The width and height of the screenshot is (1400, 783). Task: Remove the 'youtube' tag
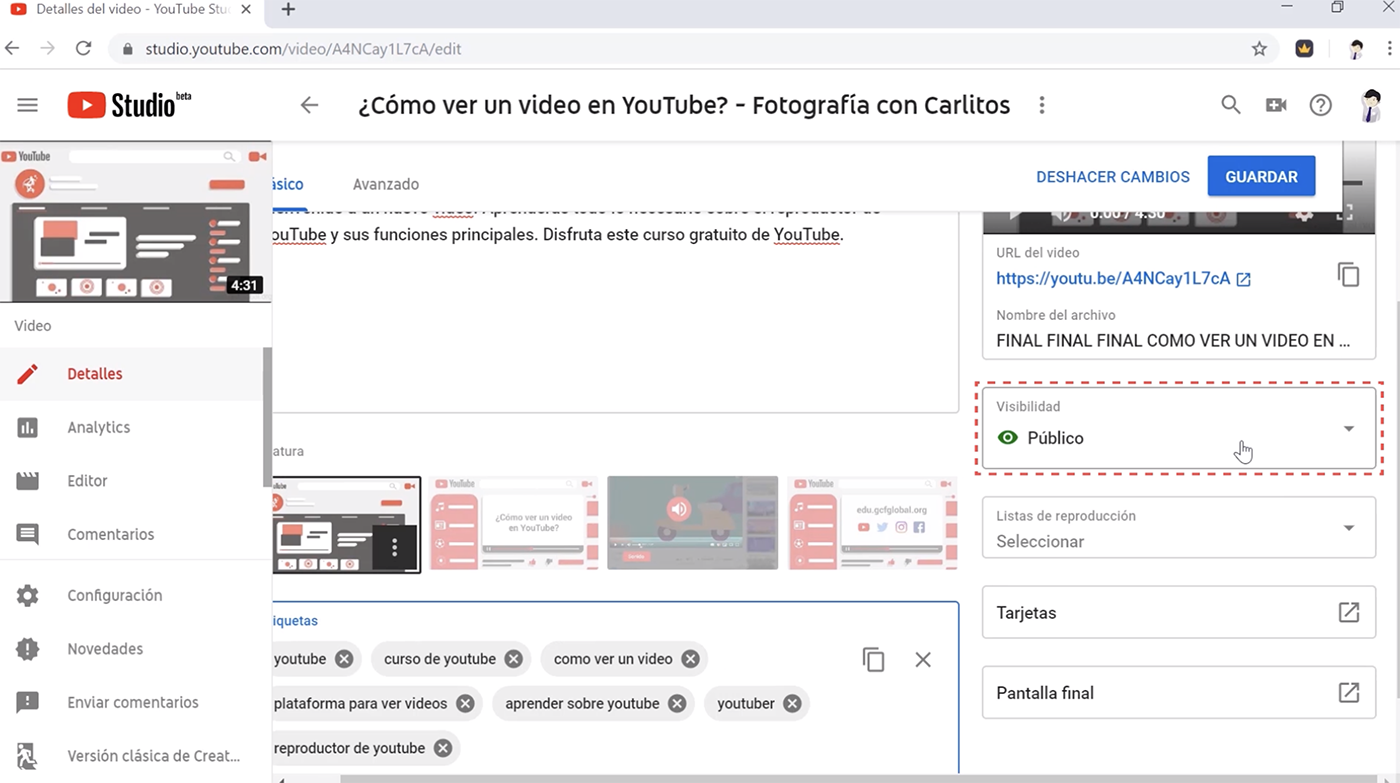[344, 659]
